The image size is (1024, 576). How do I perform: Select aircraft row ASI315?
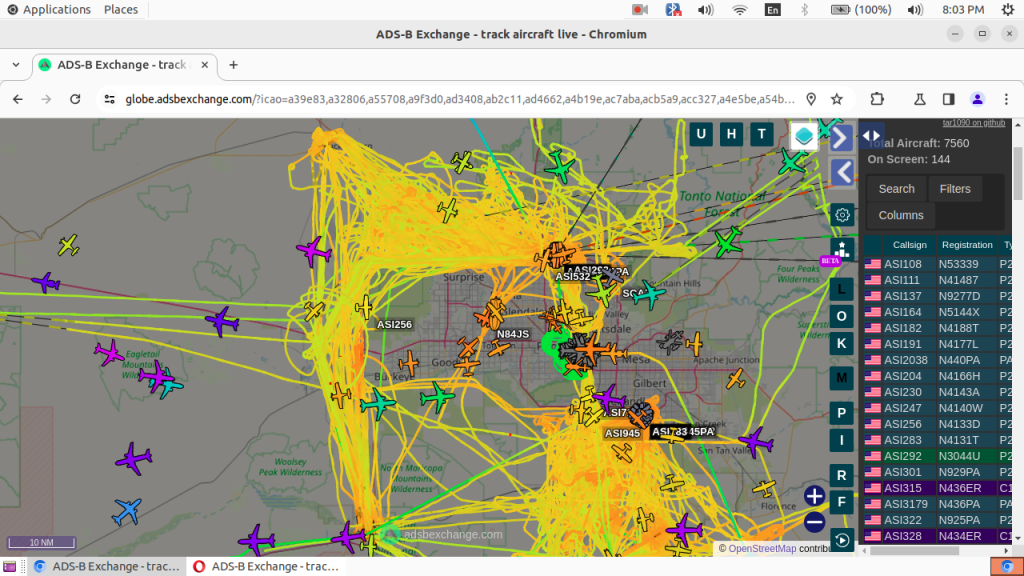point(937,488)
